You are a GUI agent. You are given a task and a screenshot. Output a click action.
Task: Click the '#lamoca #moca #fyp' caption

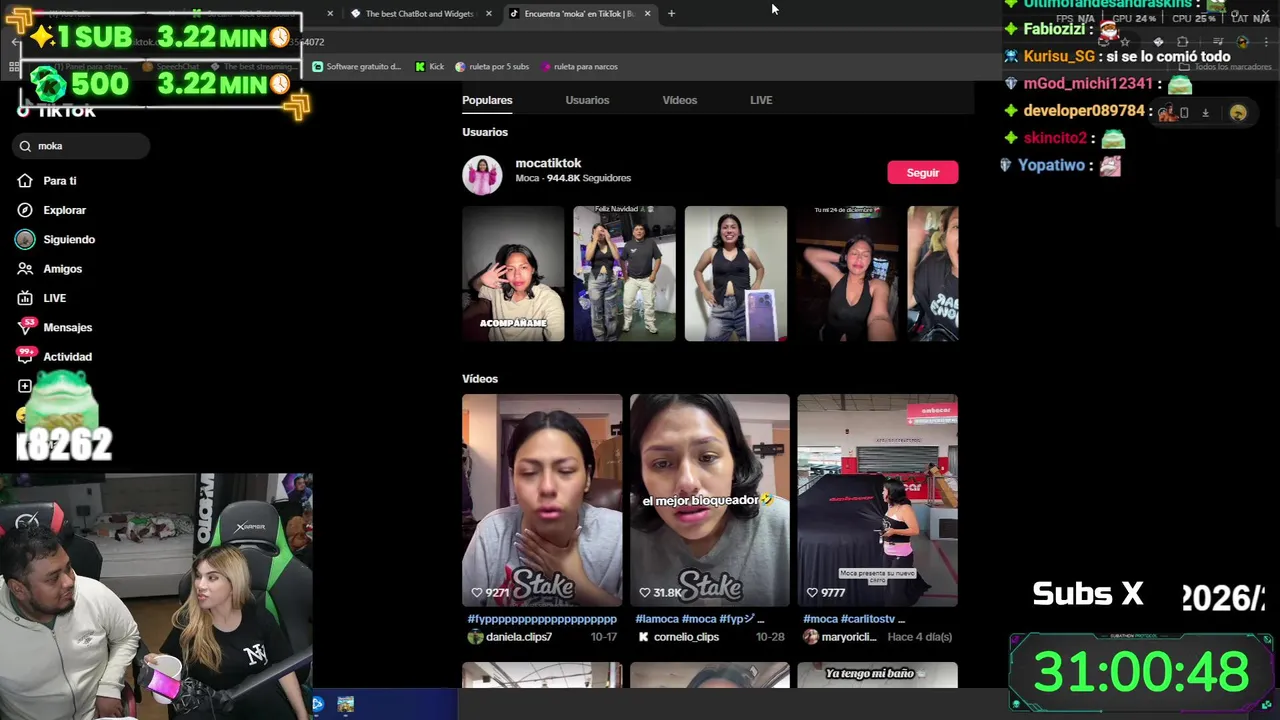(699, 619)
